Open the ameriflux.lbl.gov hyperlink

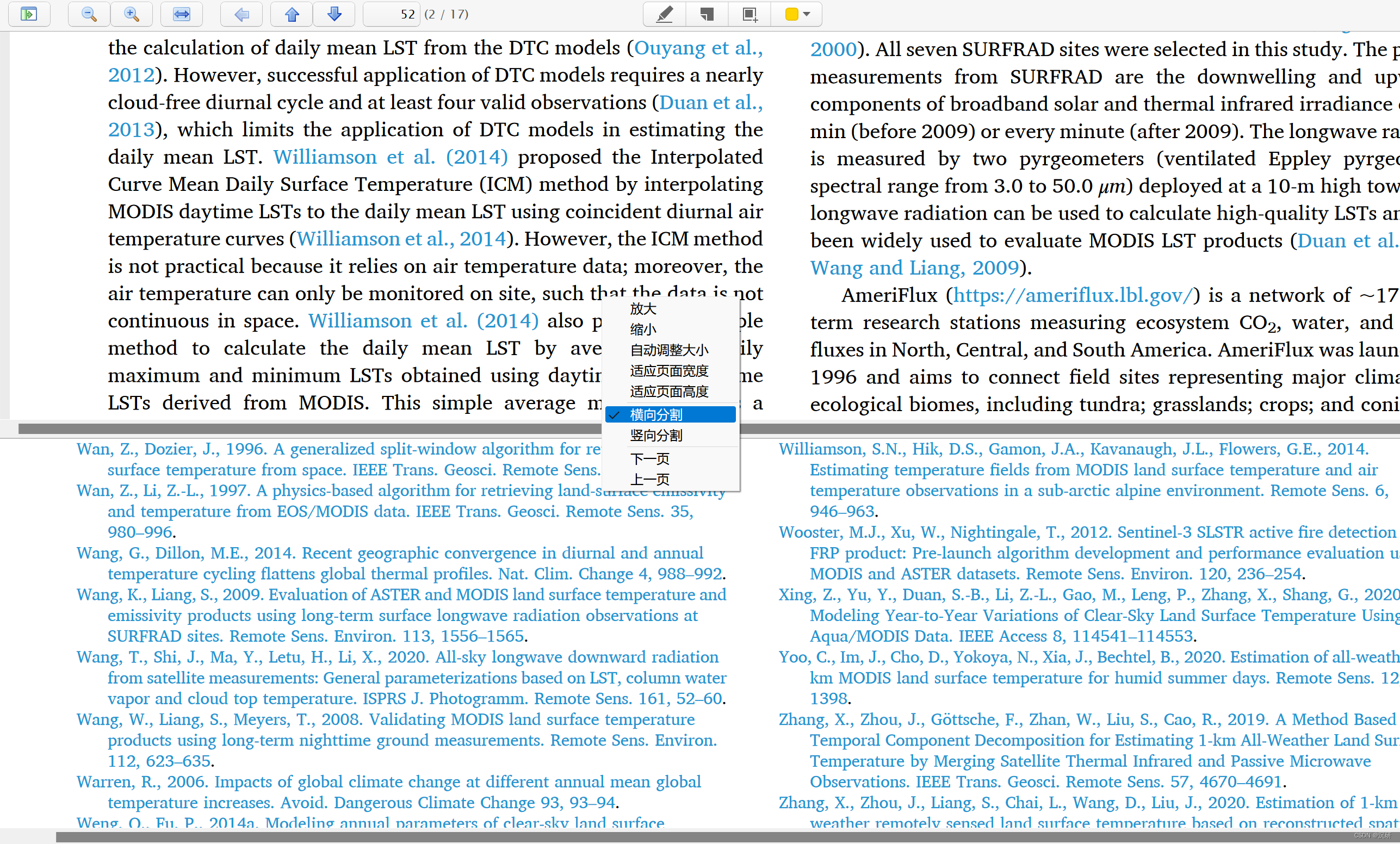point(1072,295)
